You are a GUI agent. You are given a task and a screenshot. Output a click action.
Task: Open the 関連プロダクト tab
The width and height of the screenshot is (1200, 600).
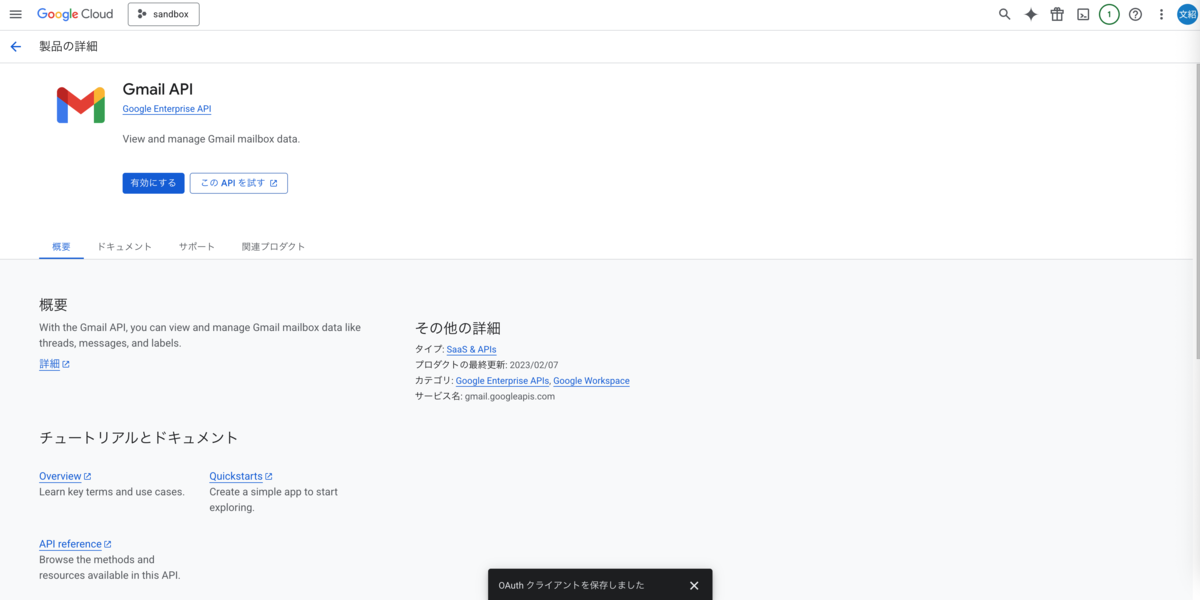point(273,246)
